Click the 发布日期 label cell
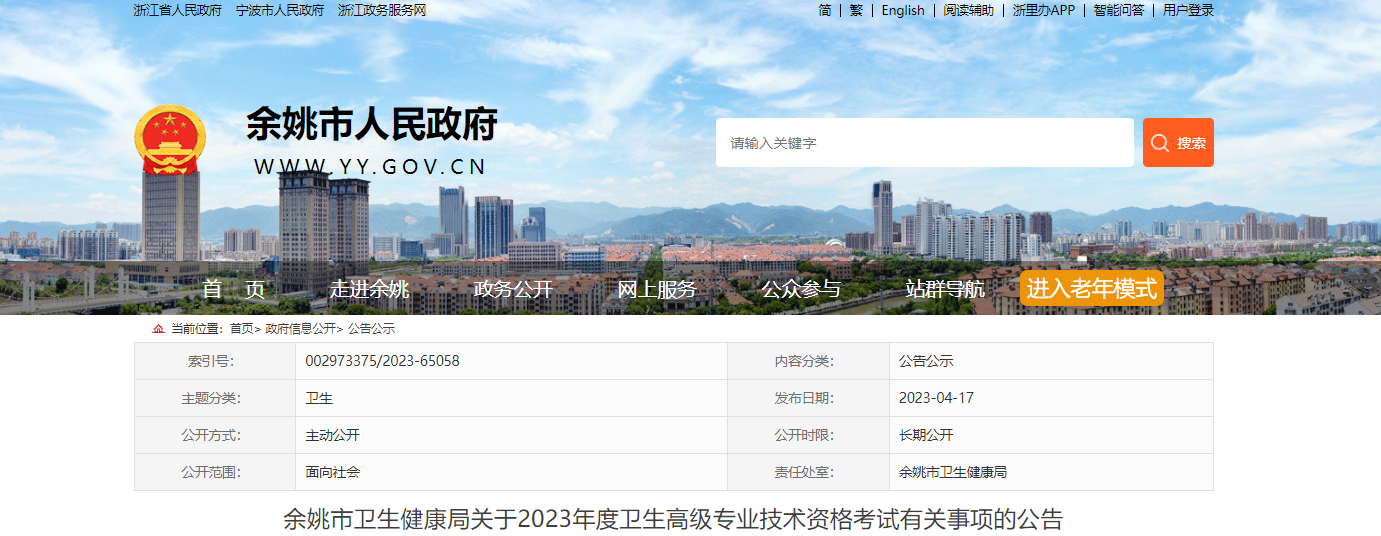The height and width of the screenshot is (536, 1381). [808, 398]
